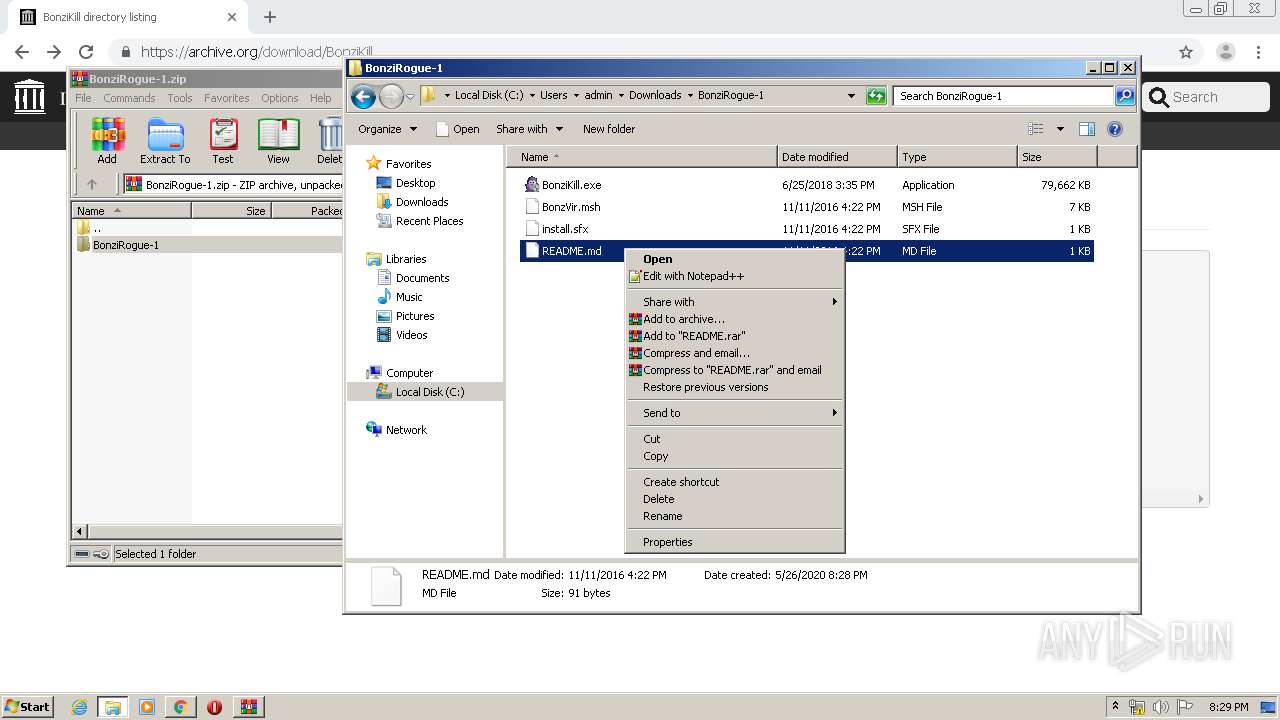Choose Copy in the context menu

tap(735, 456)
